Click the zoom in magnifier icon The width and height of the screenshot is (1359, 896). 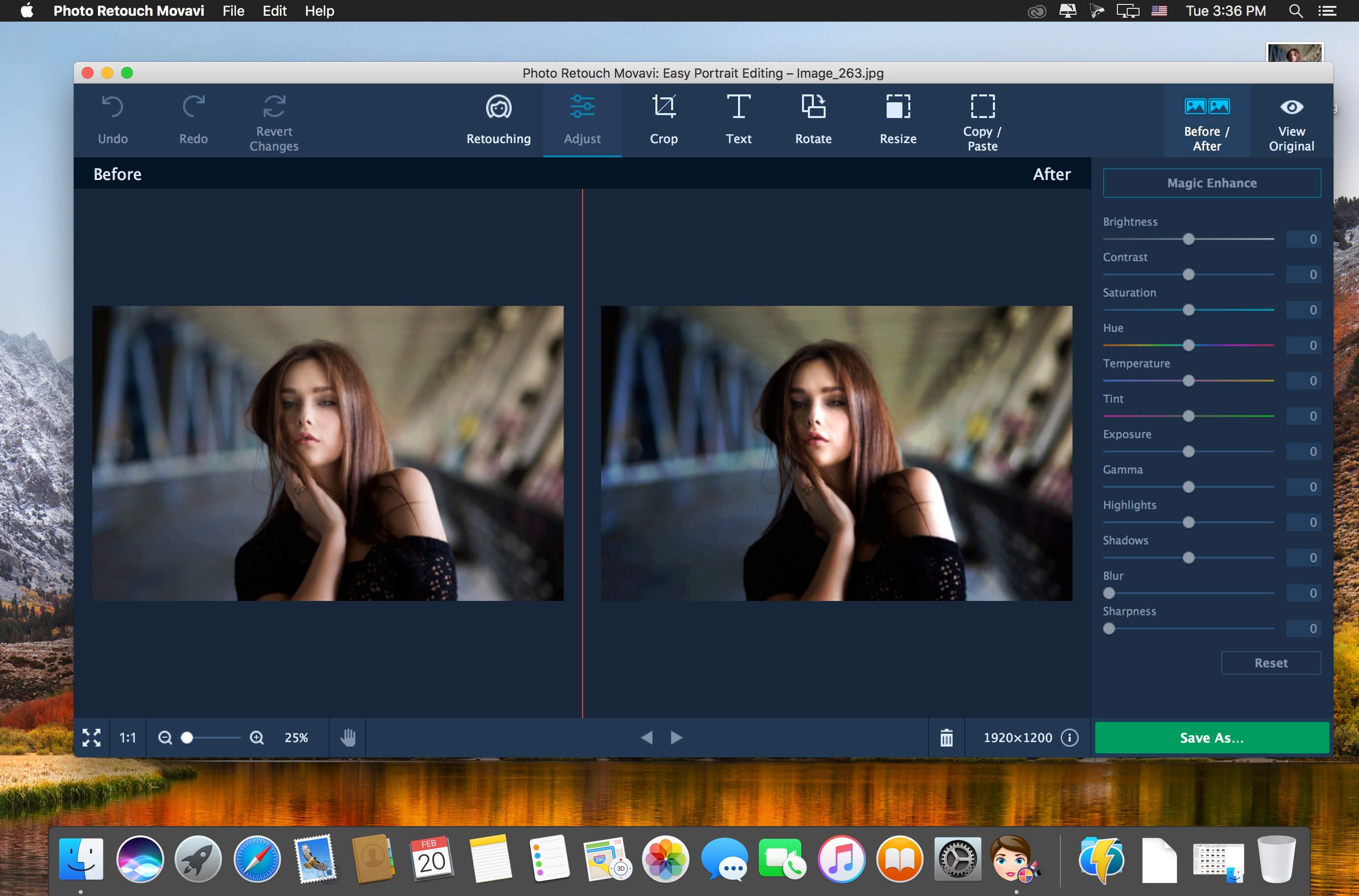pos(257,738)
